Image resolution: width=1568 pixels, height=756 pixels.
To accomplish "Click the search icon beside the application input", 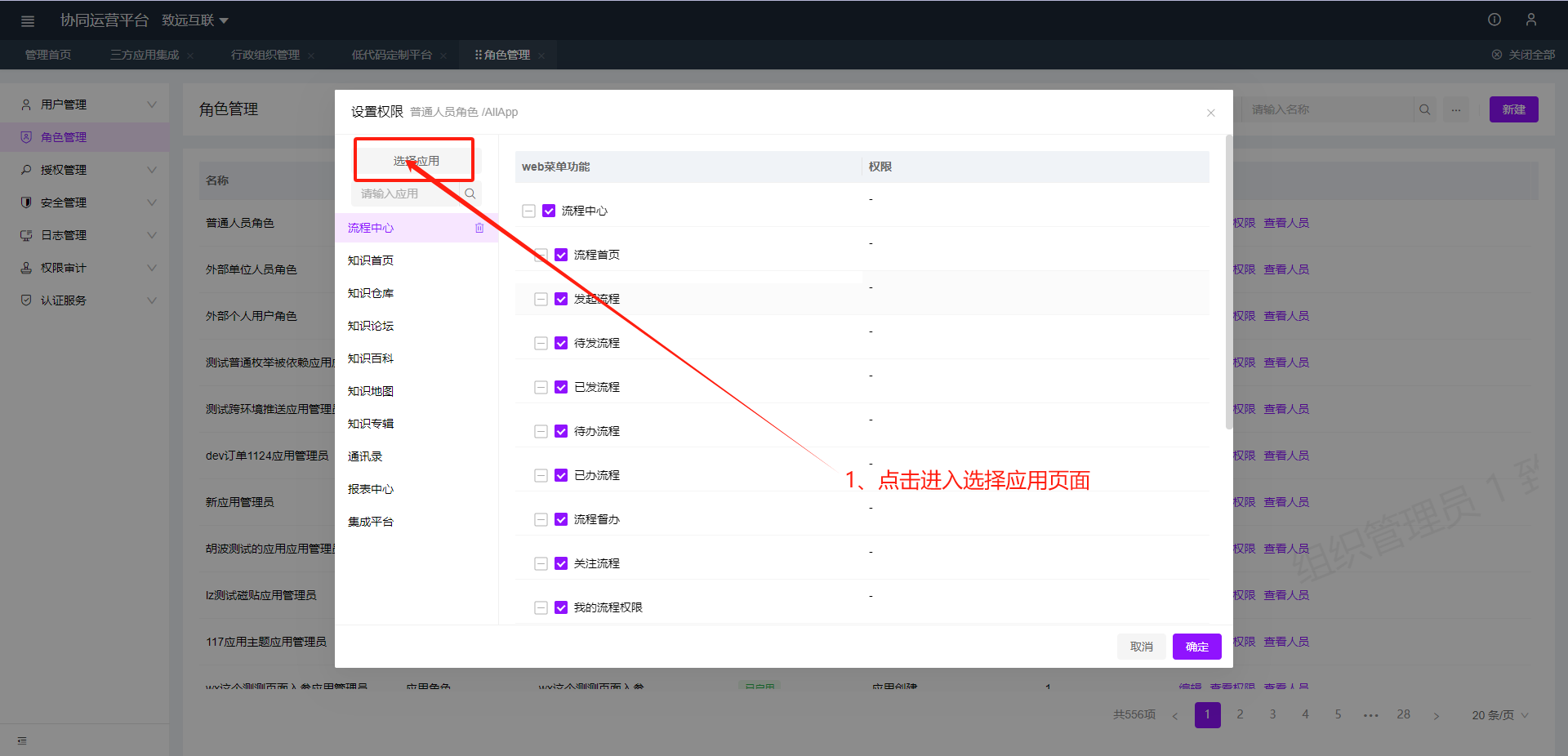I will click(470, 193).
